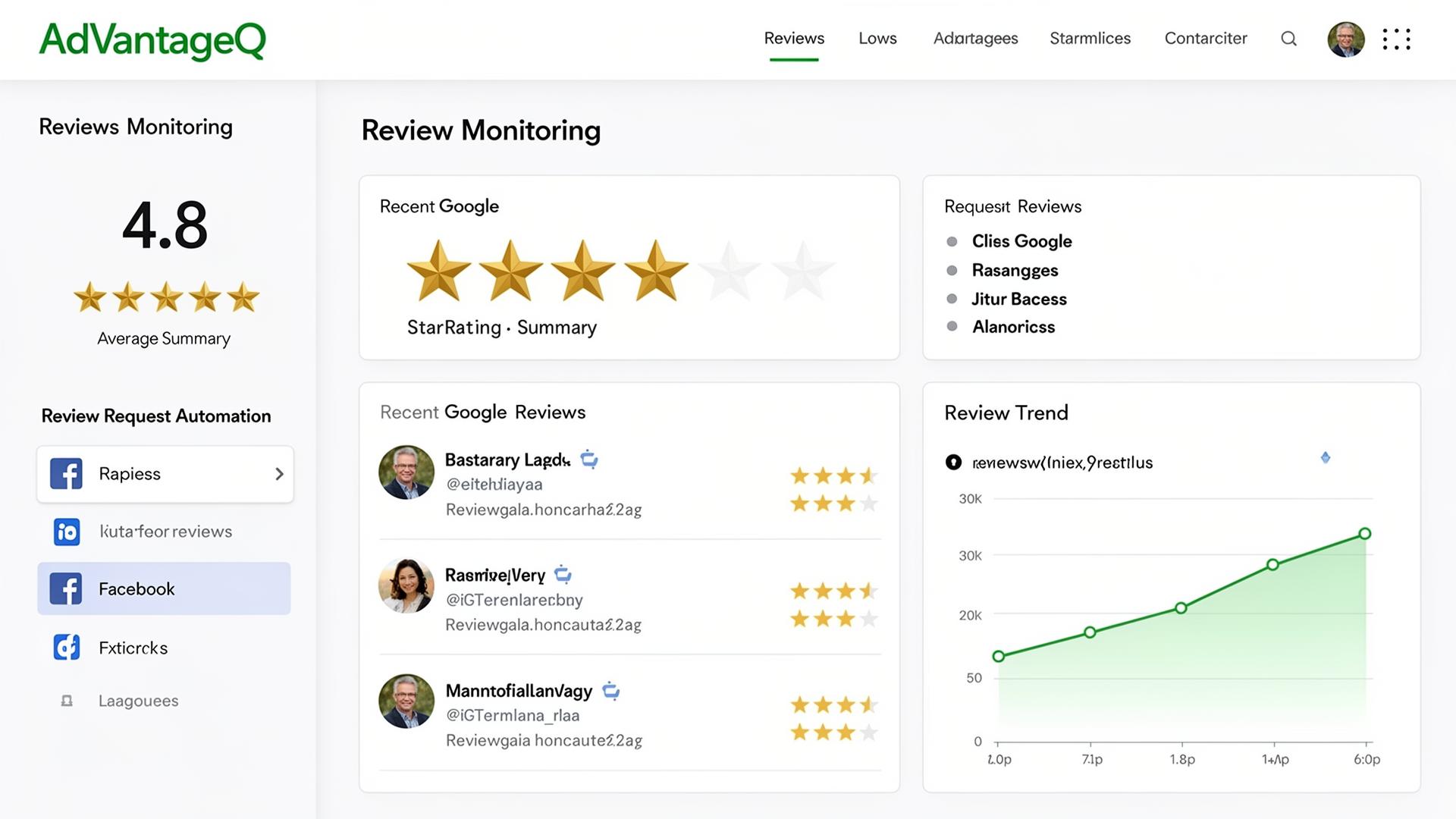Click verified badge next to Bastarary Lagdk
The image size is (1456, 819).
pos(589,460)
